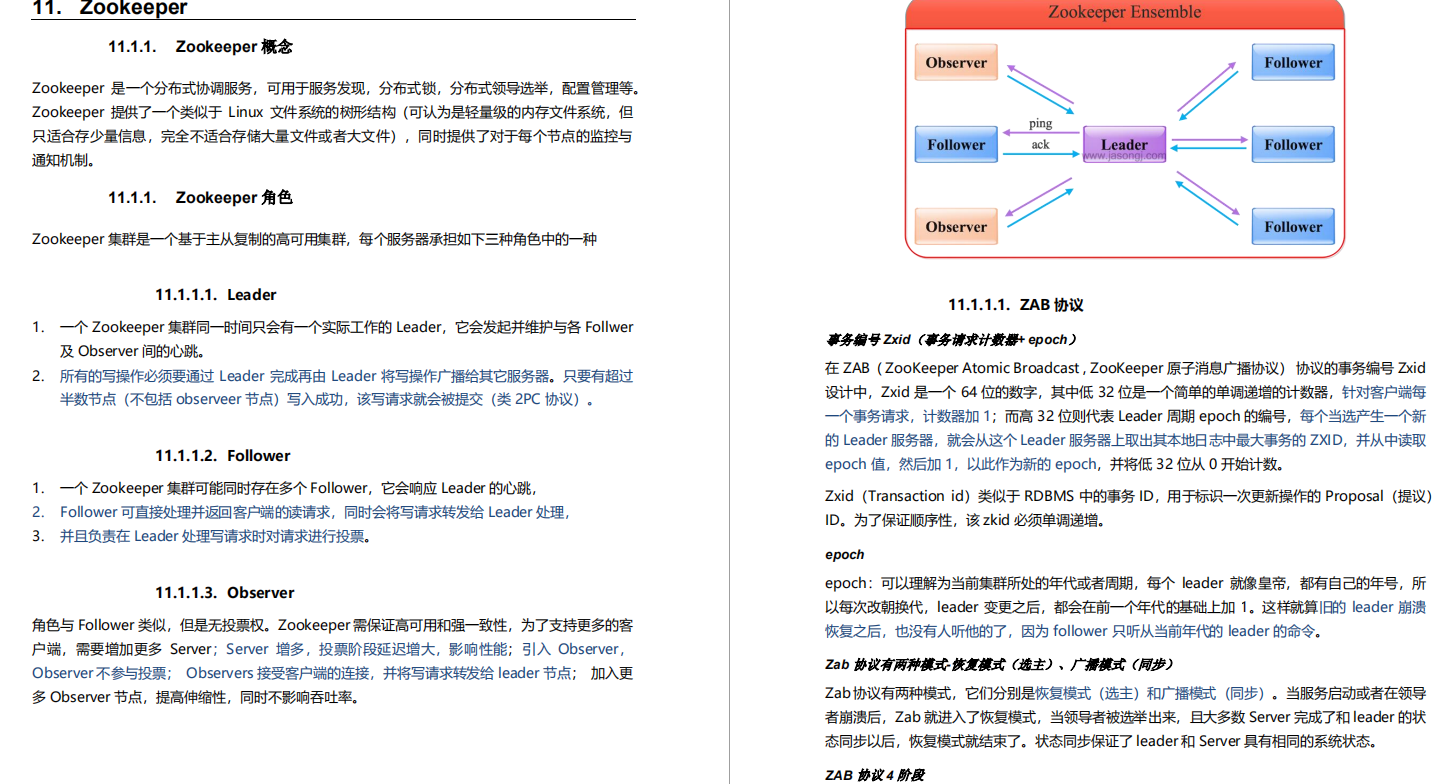Click item "一个 Zookeeper 集群可能同时存在多个 Follower"
The width and height of the screenshot is (1445, 784).
coord(298,488)
